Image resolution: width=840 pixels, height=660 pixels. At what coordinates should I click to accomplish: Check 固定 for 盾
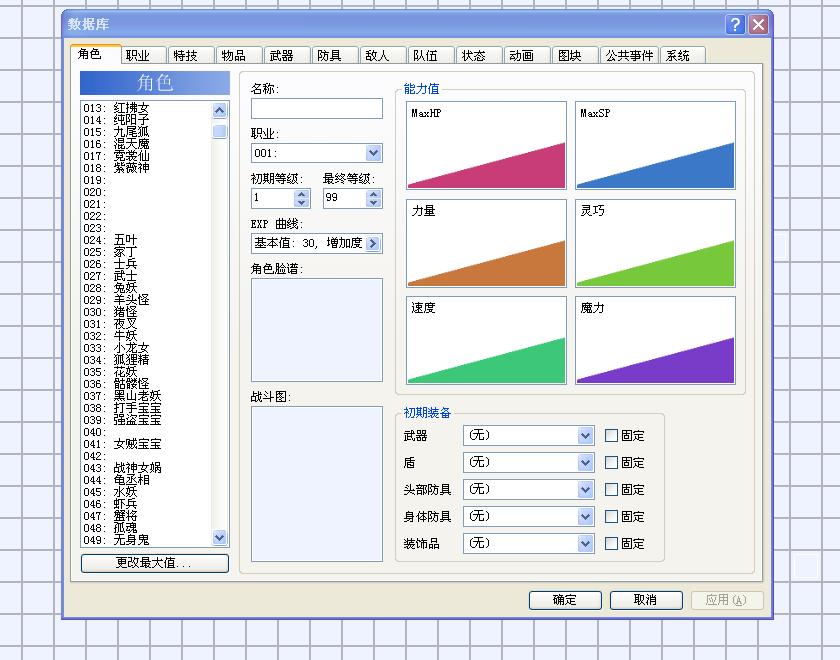pyautogui.click(x=611, y=462)
